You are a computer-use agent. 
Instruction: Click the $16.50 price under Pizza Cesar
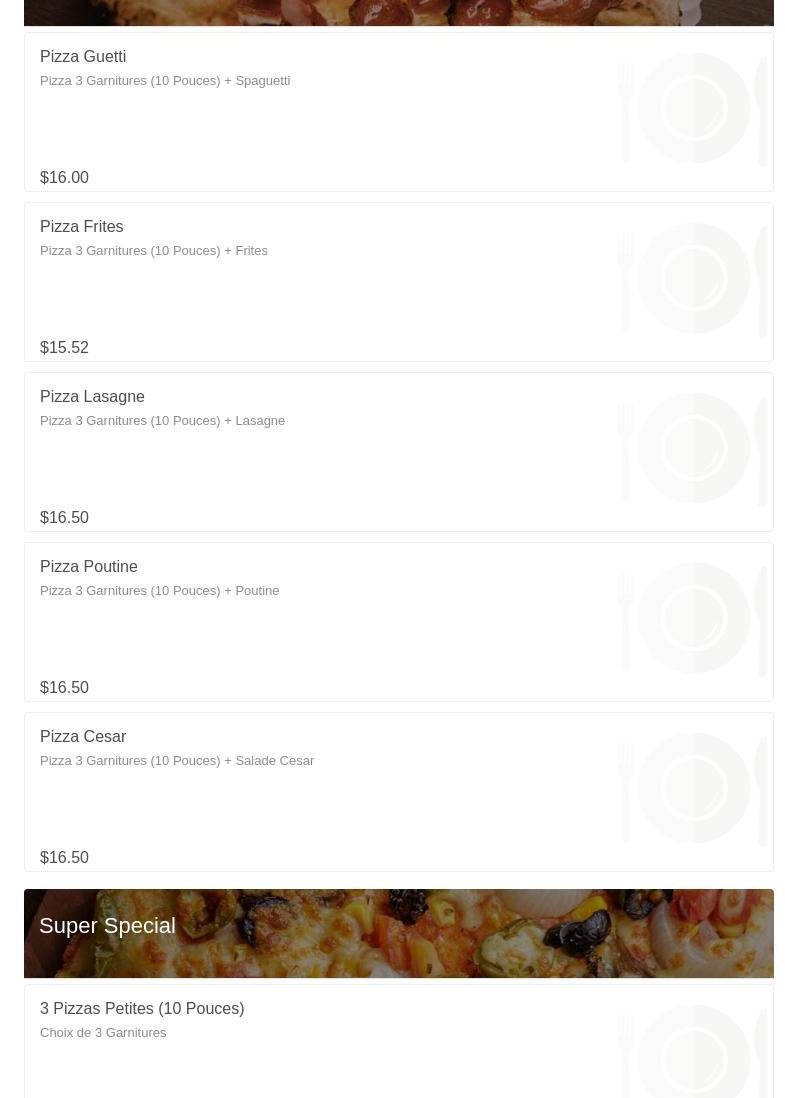point(64,858)
